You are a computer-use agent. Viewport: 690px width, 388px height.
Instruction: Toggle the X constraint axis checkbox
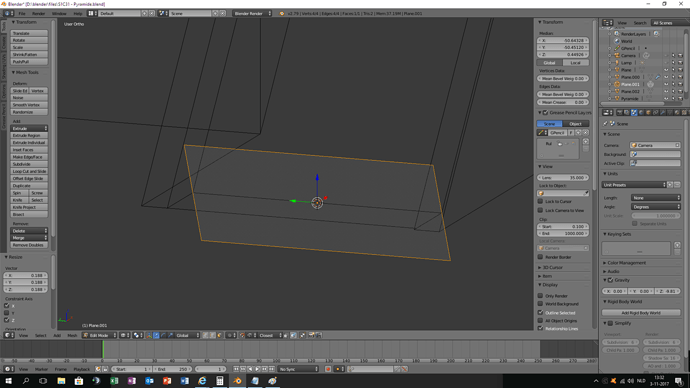7,305
